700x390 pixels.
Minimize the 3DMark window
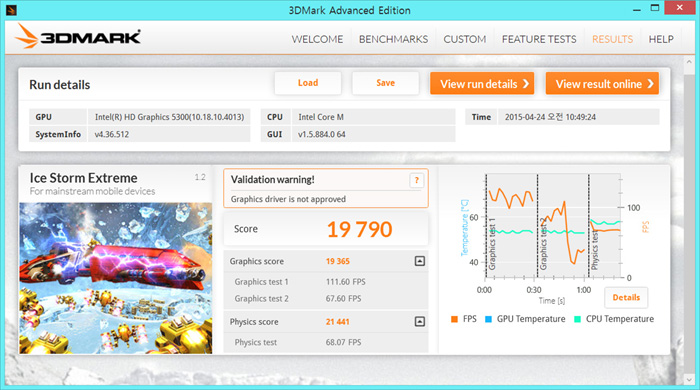click(x=637, y=9)
